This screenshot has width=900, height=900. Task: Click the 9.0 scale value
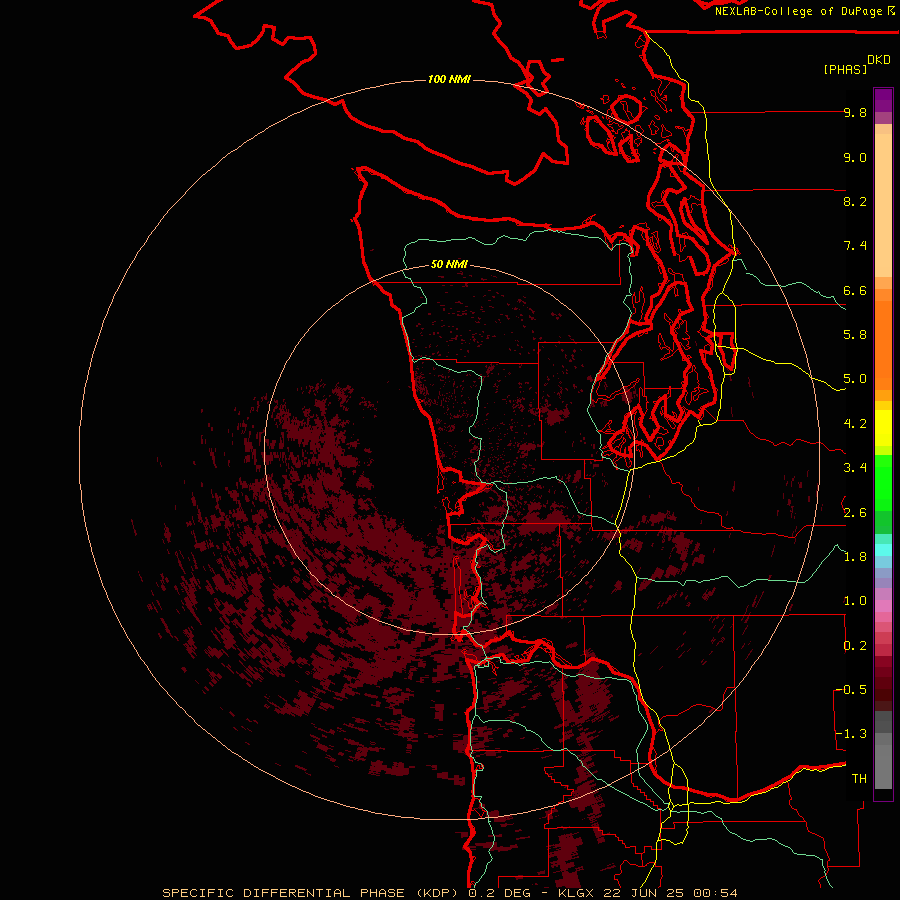[855, 157]
